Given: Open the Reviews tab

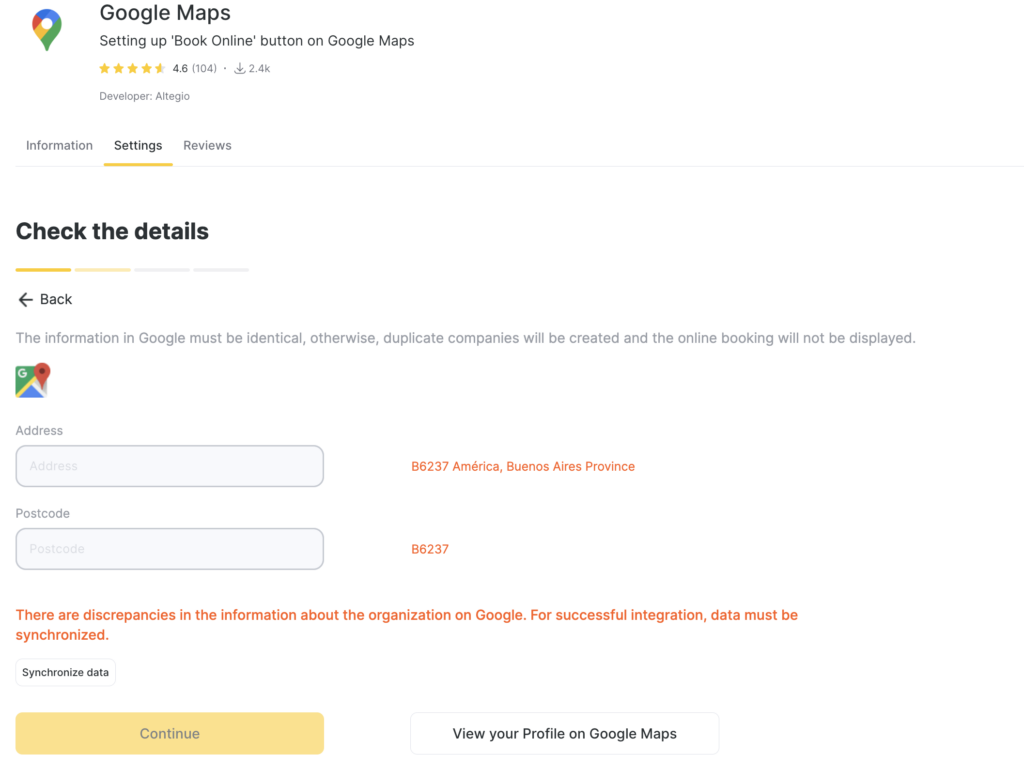Looking at the screenshot, I should [207, 146].
